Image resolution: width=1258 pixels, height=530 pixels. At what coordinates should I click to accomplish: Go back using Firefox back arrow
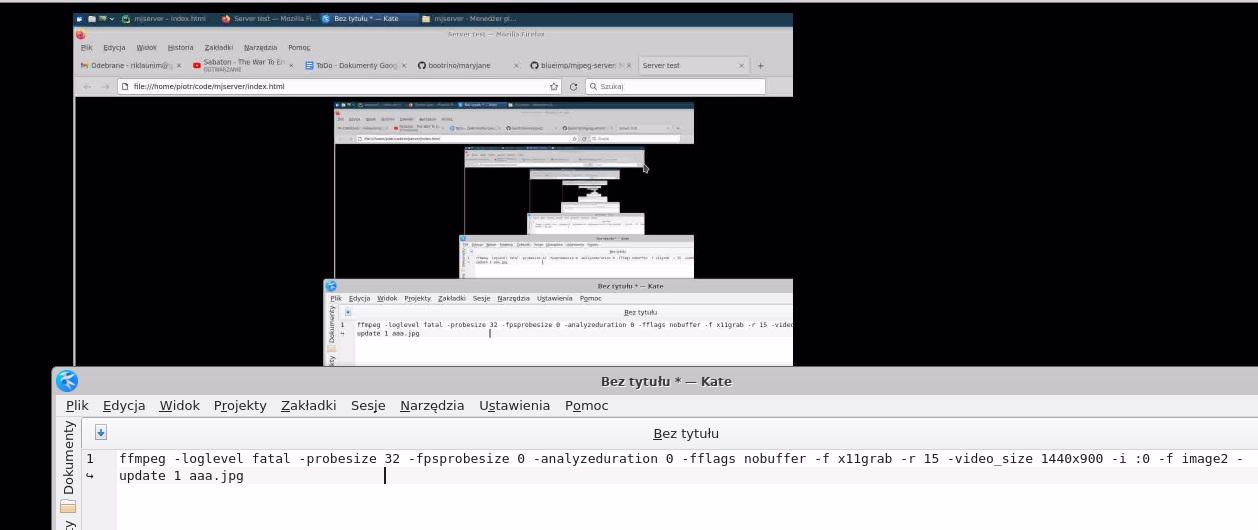pos(87,86)
